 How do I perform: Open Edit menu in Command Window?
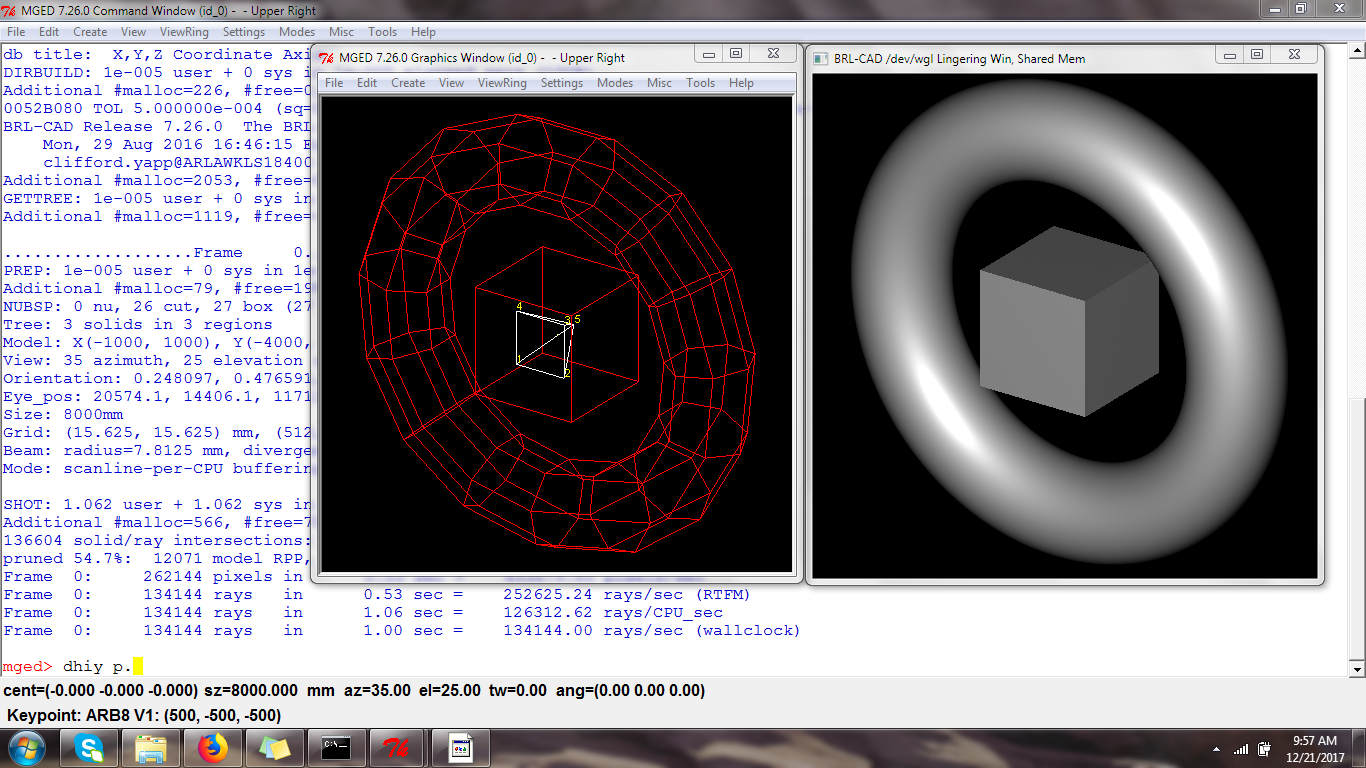click(x=49, y=32)
